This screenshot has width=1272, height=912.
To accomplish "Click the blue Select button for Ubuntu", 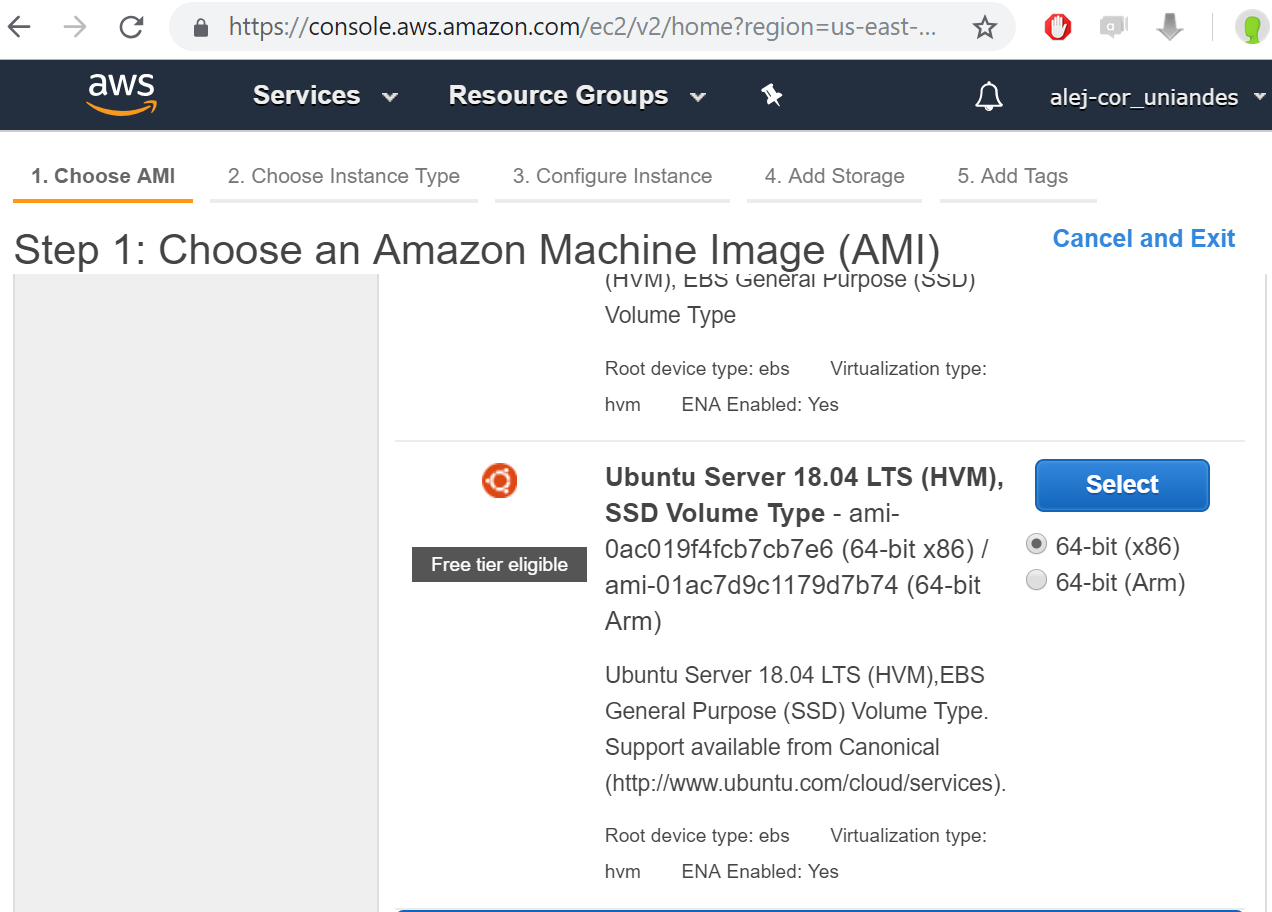I will 1122,485.
